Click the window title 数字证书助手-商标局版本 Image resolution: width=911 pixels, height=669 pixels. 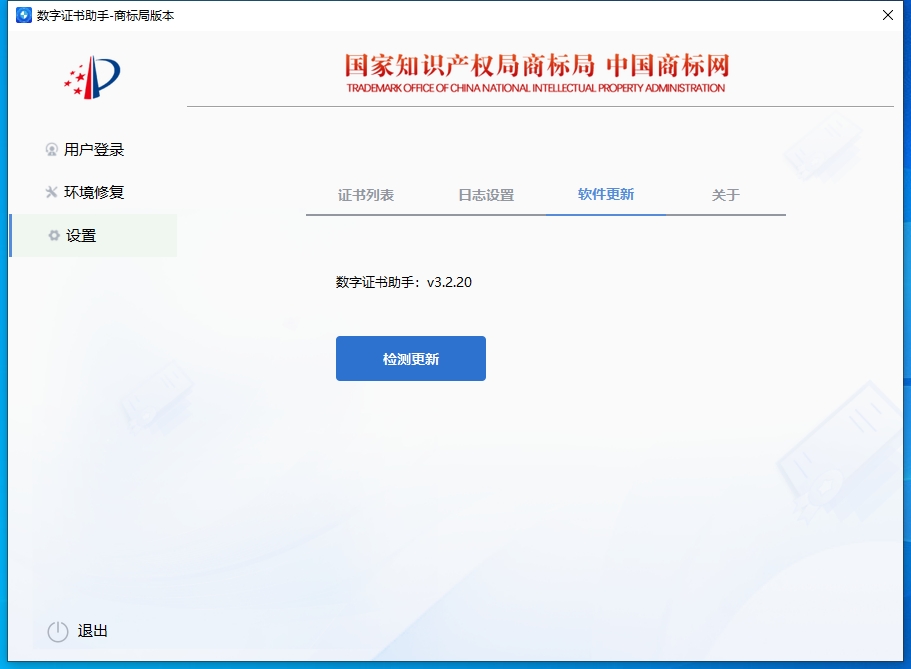coord(105,16)
